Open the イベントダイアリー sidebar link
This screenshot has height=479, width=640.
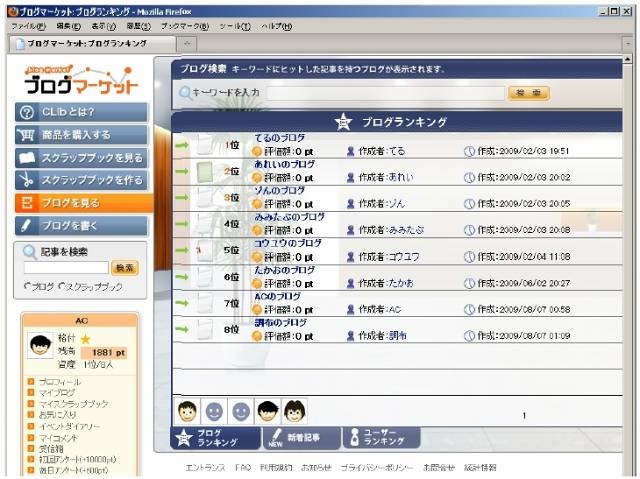point(69,426)
